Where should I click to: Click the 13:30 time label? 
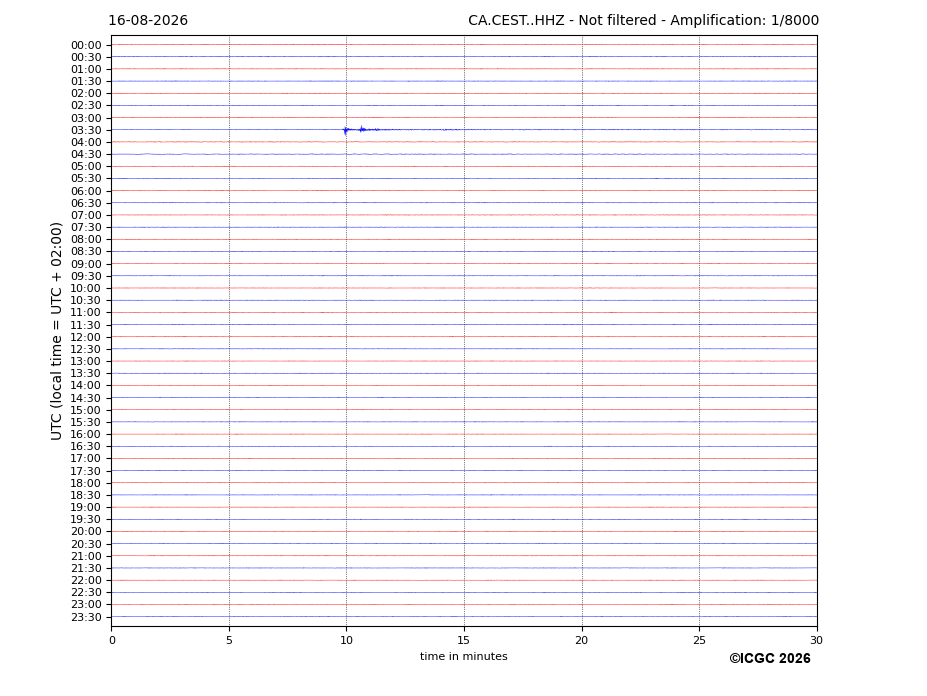tap(86, 373)
